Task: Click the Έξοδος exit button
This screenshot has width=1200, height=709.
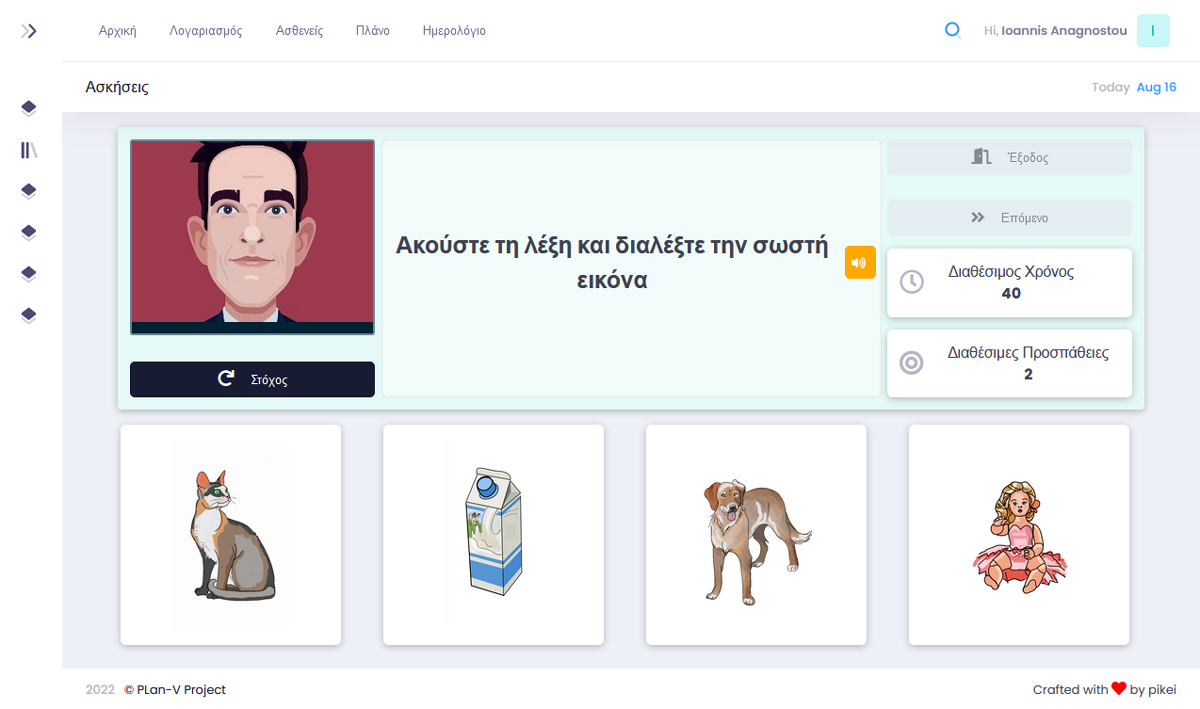Action: pyautogui.click(x=1010, y=157)
